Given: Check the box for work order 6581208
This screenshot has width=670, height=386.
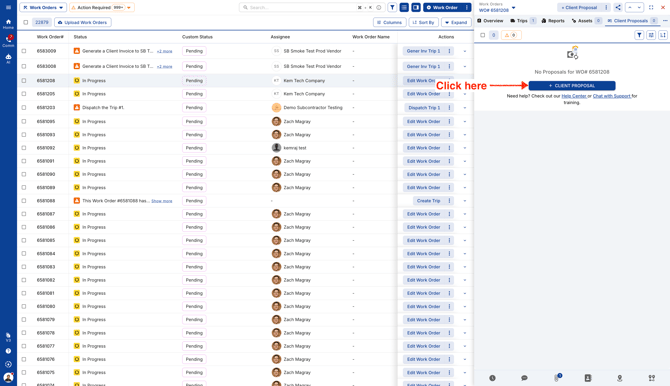Looking at the screenshot, I should pyautogui.click(x=24, y=80).
